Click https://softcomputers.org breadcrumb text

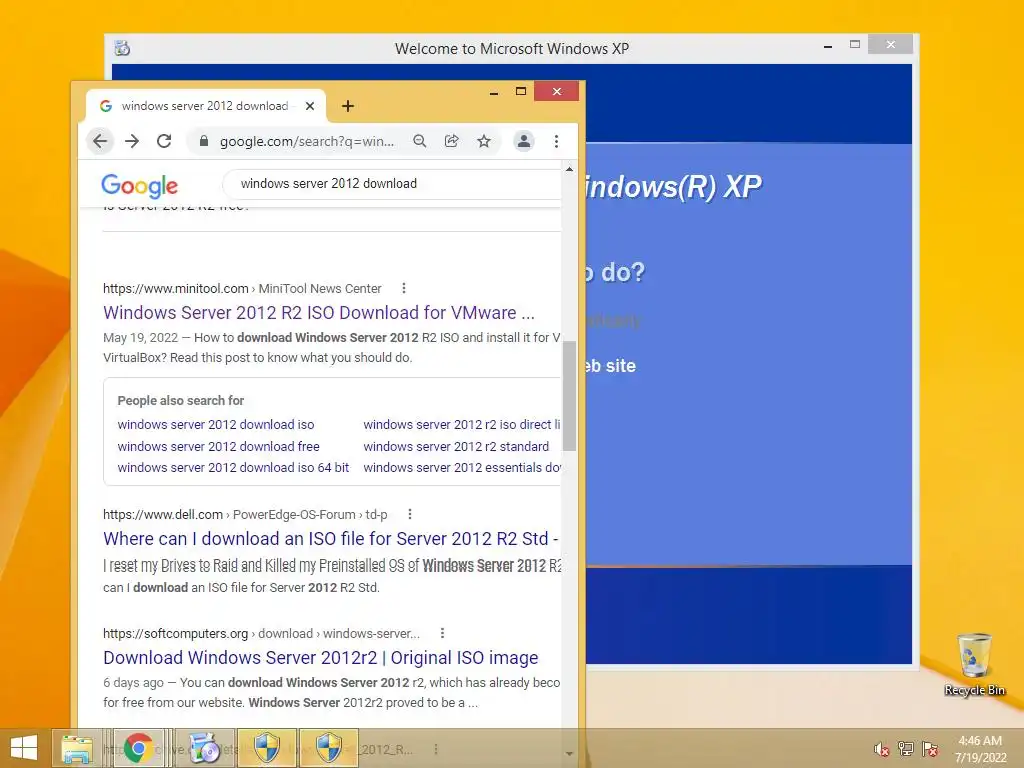coord(176,633)
